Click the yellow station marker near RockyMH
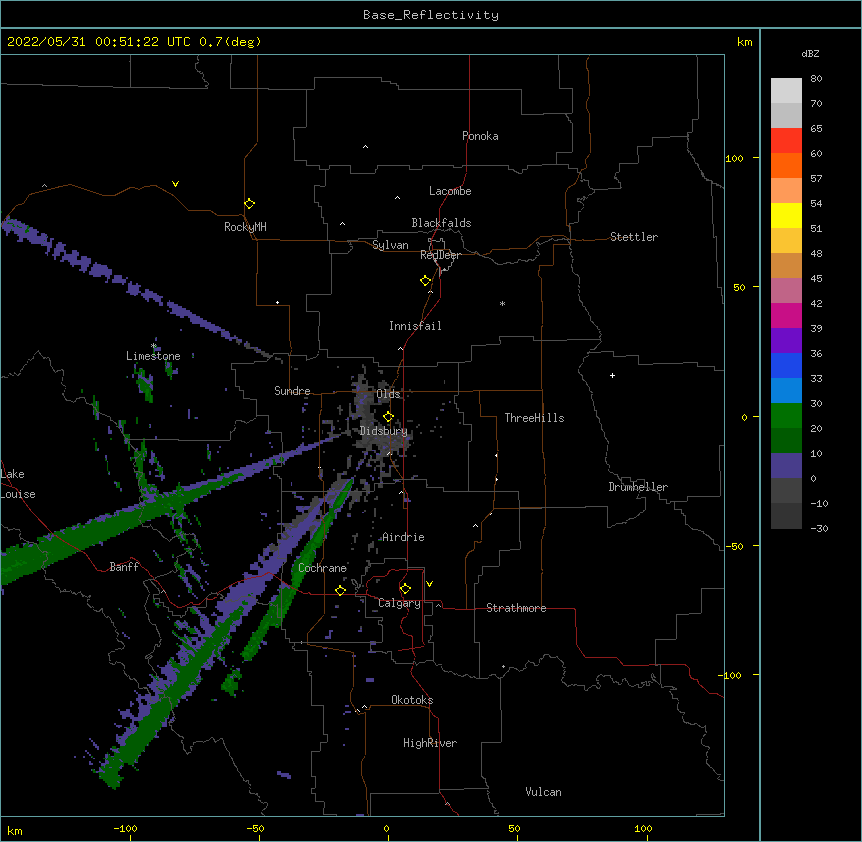The image size is (862, 842). (249, 204)
